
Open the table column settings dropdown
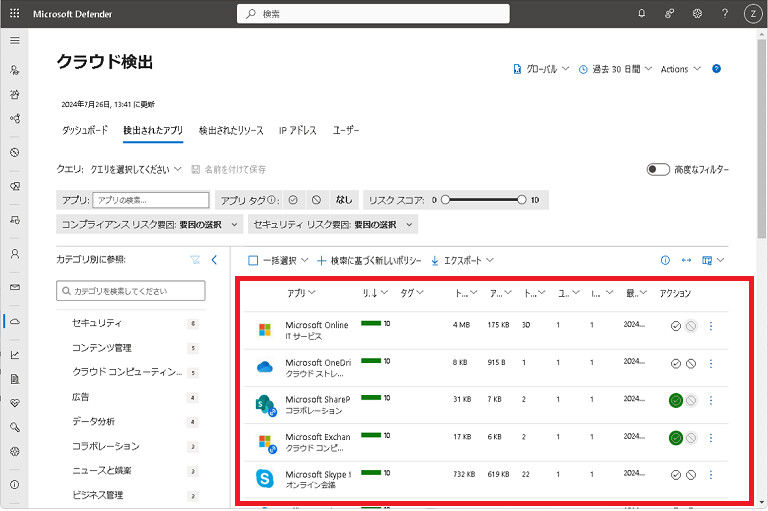[x=713, y=260]
